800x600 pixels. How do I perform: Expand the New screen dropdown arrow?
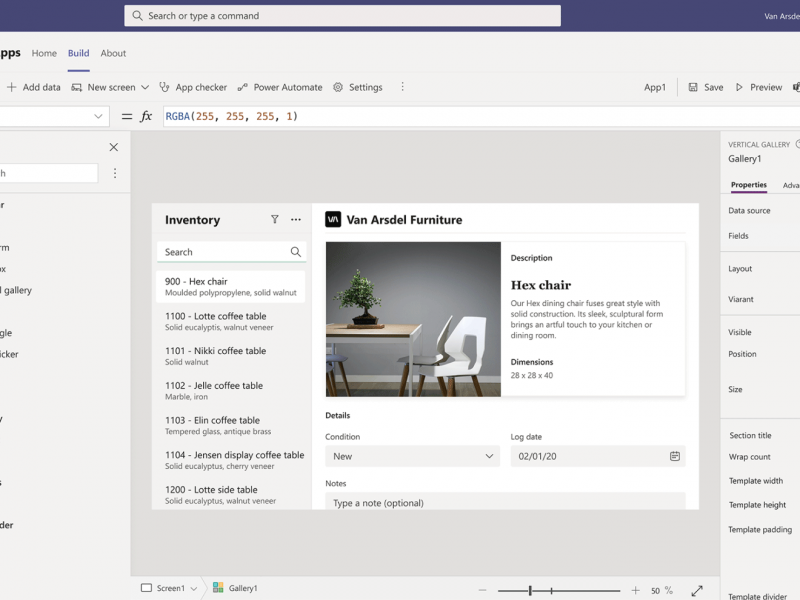(145, 87)
